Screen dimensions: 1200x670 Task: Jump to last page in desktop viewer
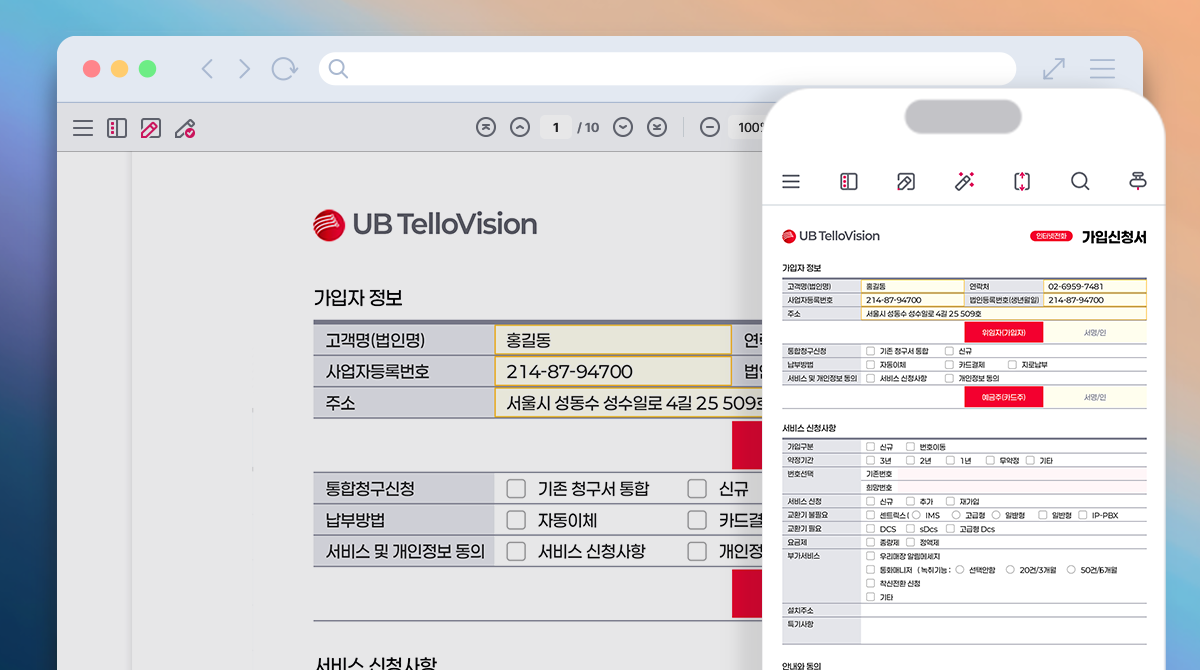(656, 127)
